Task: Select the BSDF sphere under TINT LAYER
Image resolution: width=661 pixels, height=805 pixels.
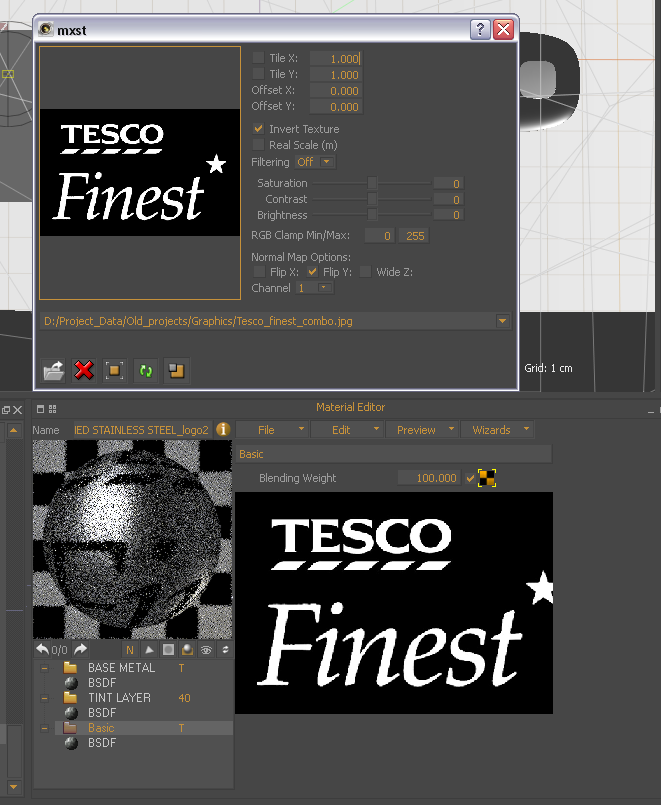Action: 71,713
